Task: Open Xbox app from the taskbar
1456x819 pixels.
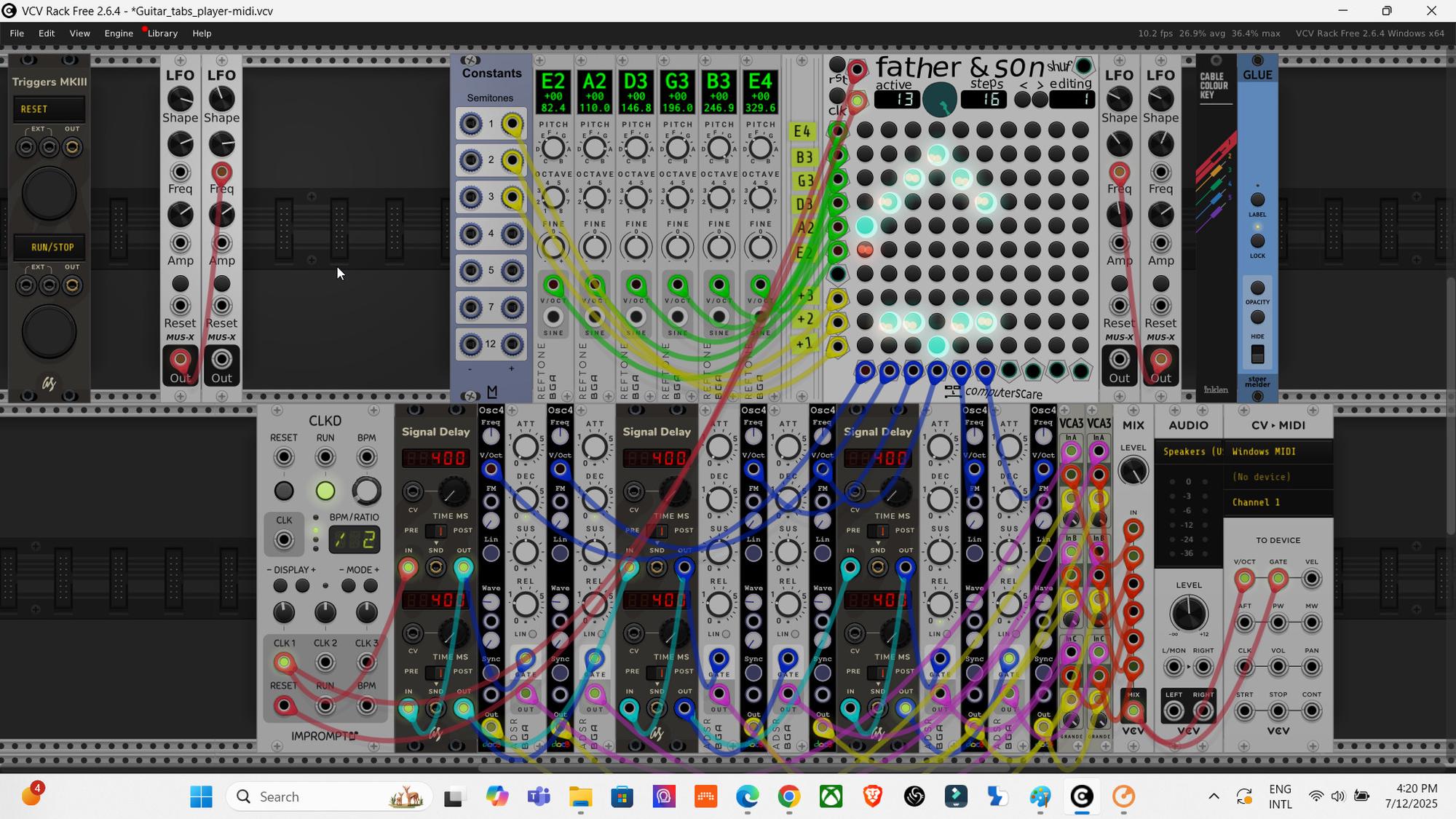Action: click(x=831, y=796)
